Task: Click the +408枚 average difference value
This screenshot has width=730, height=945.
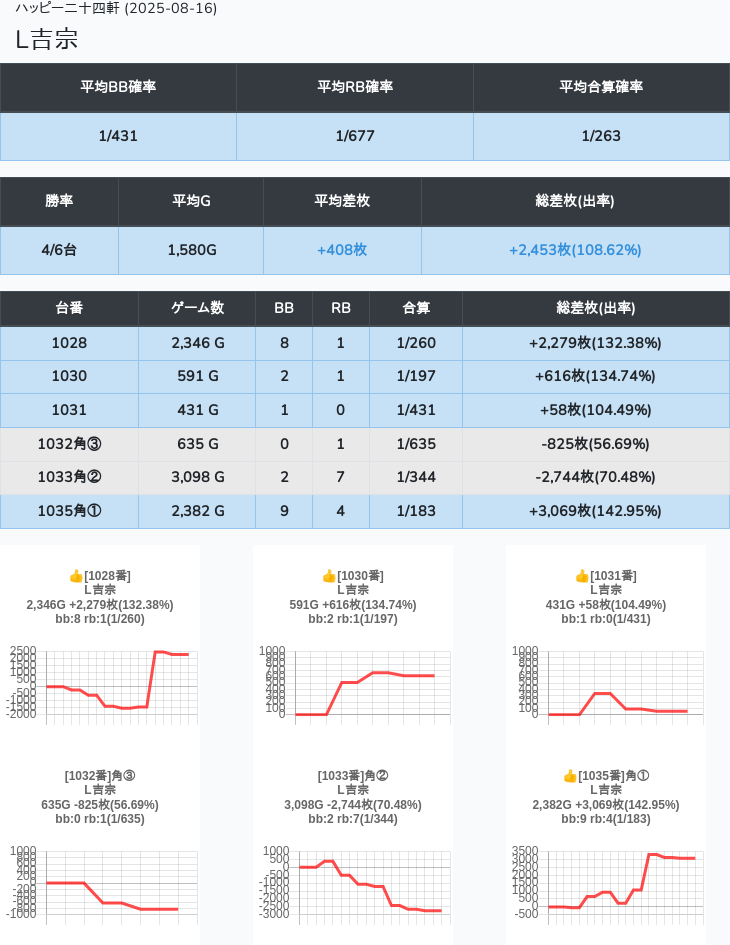Action: point(342,250)
